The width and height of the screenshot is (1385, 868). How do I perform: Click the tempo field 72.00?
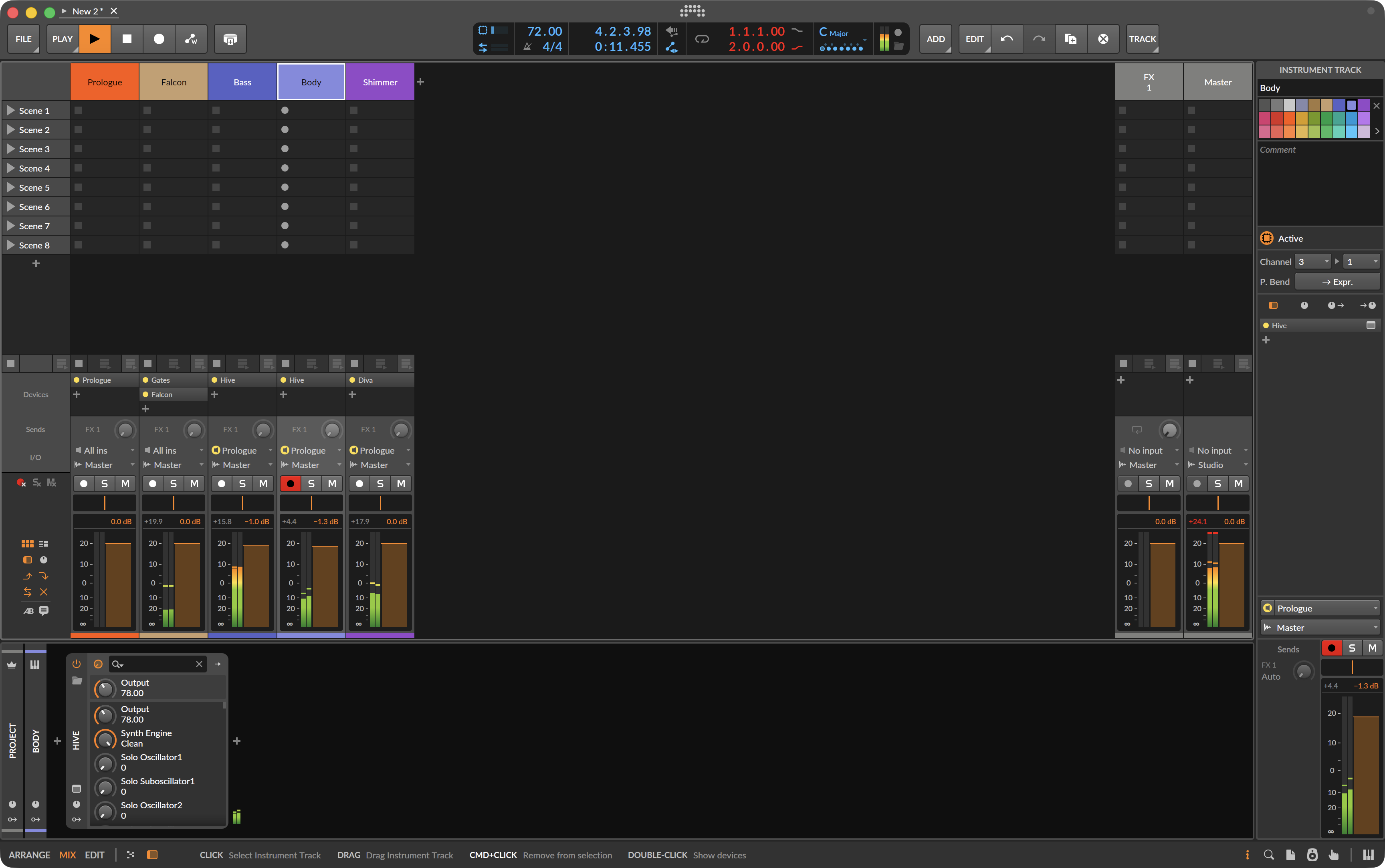544,32
